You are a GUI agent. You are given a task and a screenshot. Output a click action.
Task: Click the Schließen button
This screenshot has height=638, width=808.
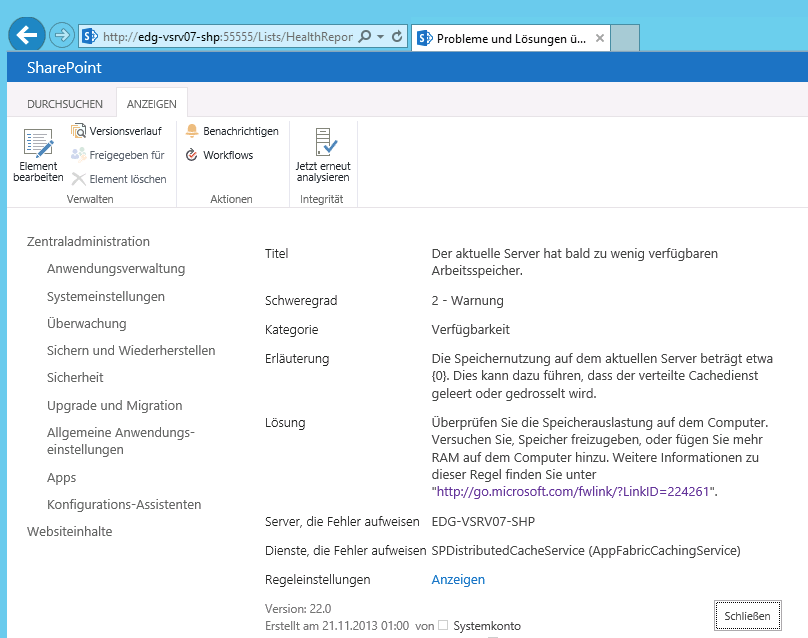748,616
